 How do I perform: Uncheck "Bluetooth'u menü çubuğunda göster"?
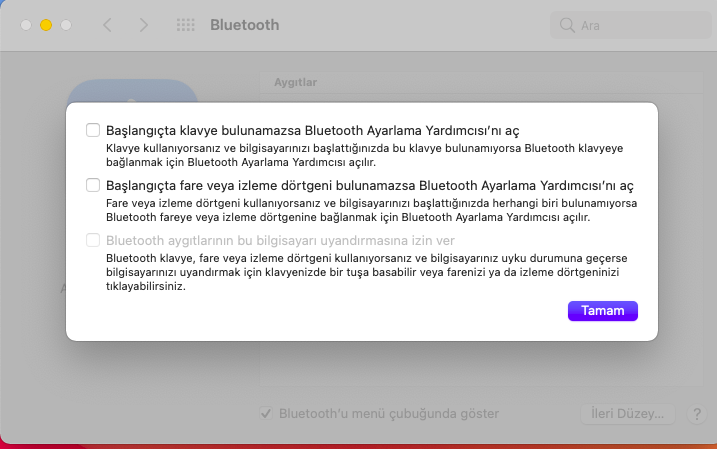coord(266,413)
